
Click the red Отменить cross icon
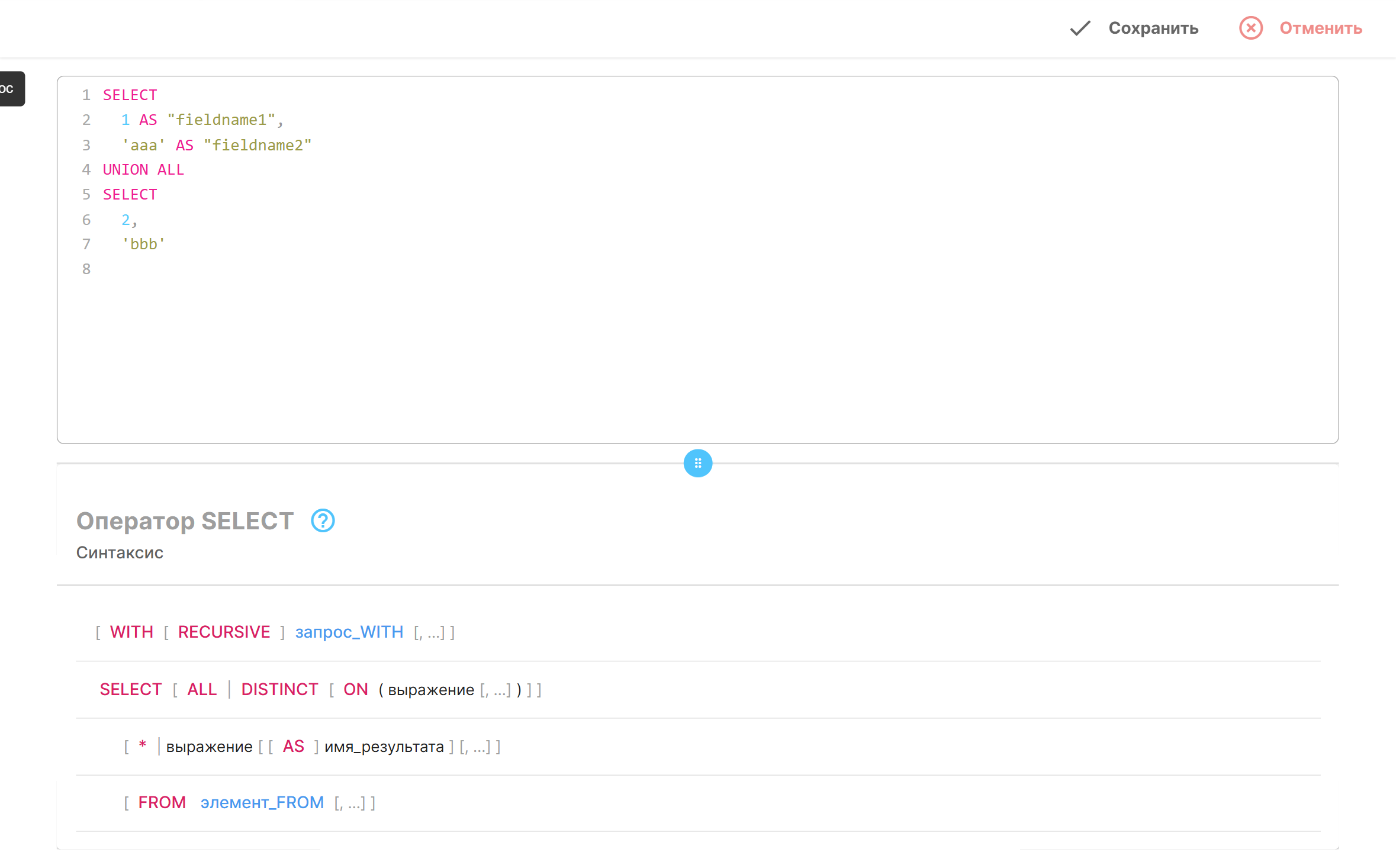click(1250, 28)
